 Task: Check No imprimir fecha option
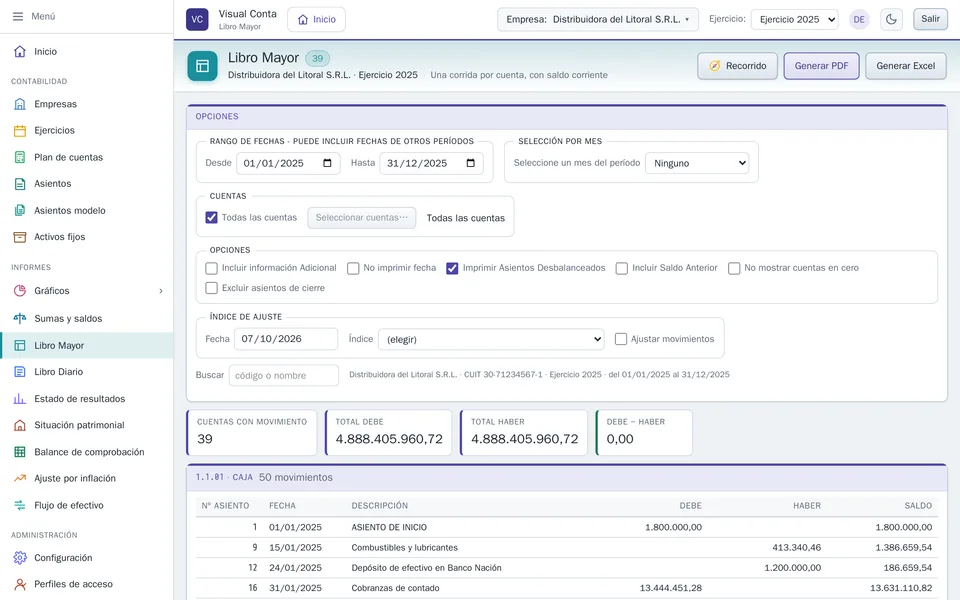(x=353, y=268)
